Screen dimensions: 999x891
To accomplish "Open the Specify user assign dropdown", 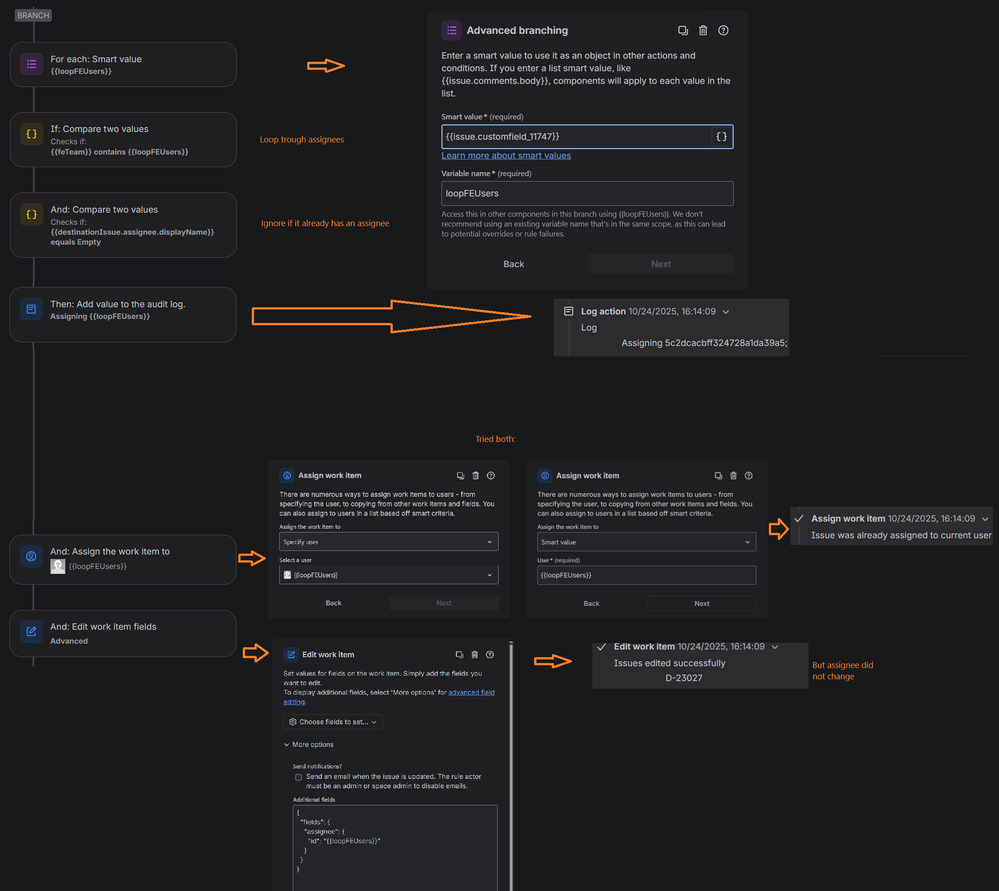I will click(389, 542).
